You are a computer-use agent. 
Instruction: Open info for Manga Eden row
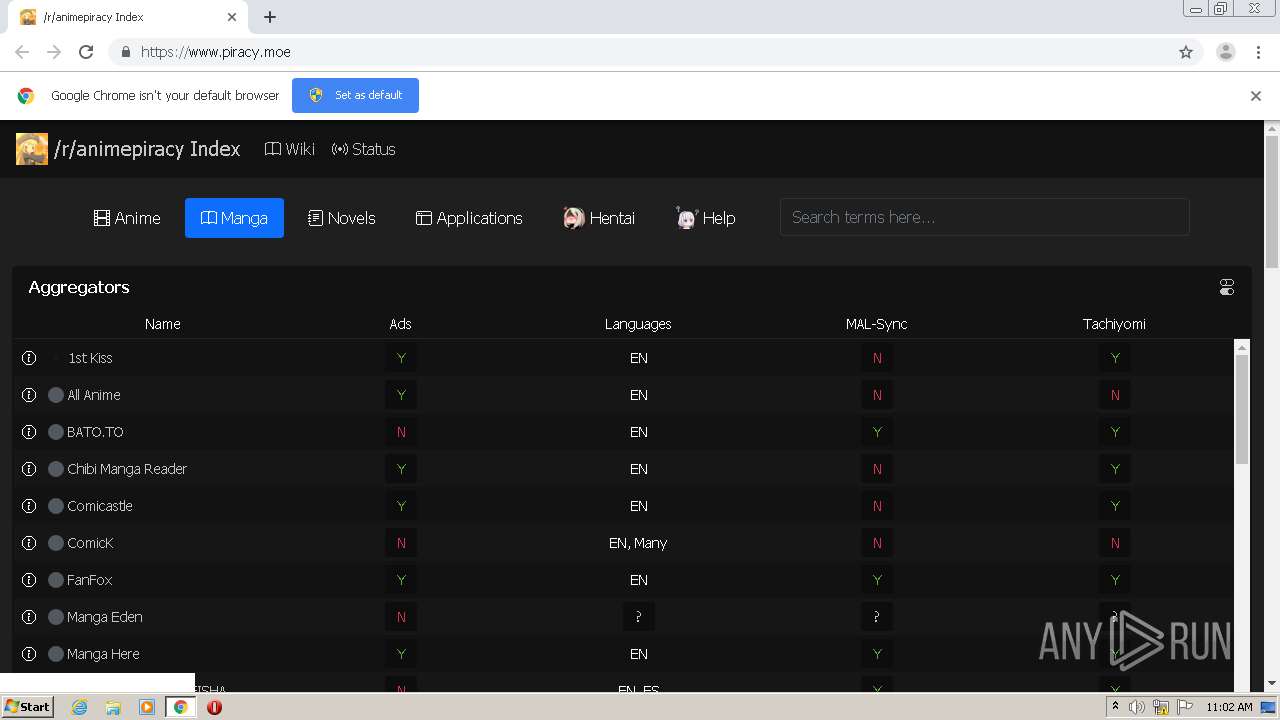[x=29, y=617]
